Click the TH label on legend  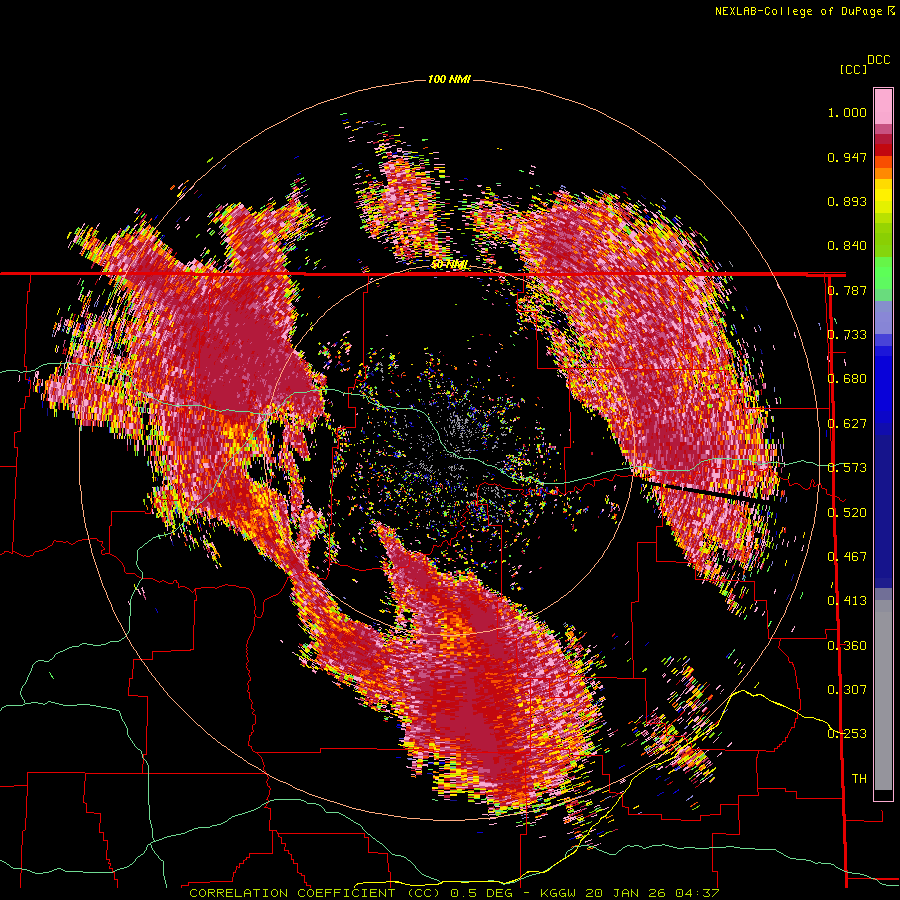(x=859, y=778)
